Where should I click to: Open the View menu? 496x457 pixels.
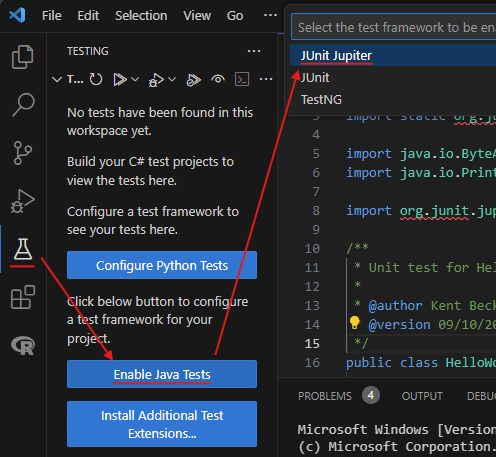click(x=197, y=16)
